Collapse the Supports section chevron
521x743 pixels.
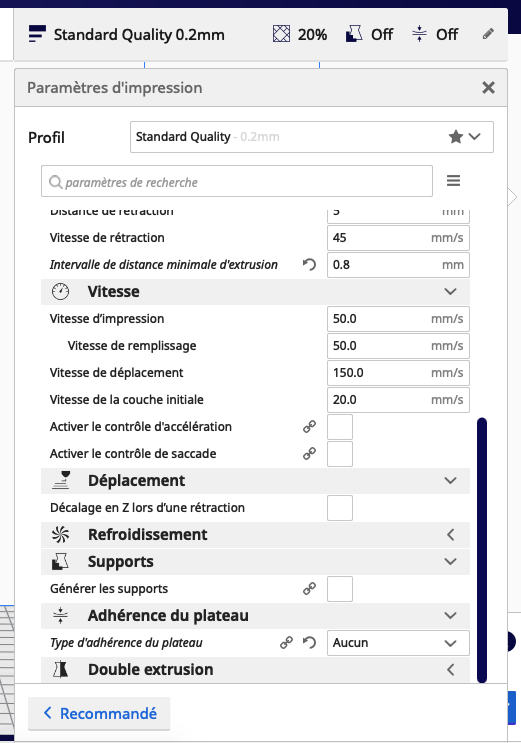[450, 562]
